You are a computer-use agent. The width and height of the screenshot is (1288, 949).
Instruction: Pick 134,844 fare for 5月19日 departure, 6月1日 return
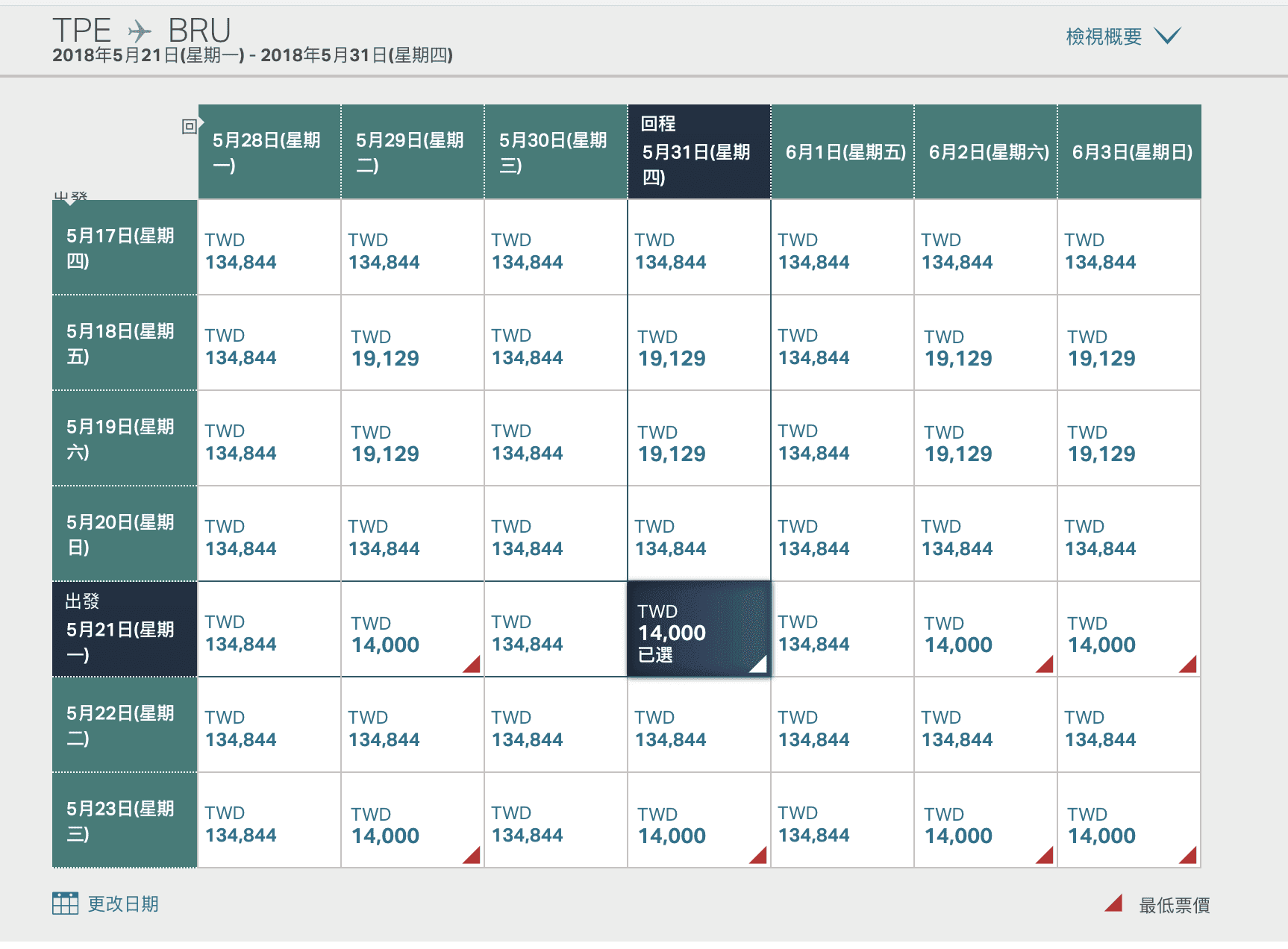[842, 439]
